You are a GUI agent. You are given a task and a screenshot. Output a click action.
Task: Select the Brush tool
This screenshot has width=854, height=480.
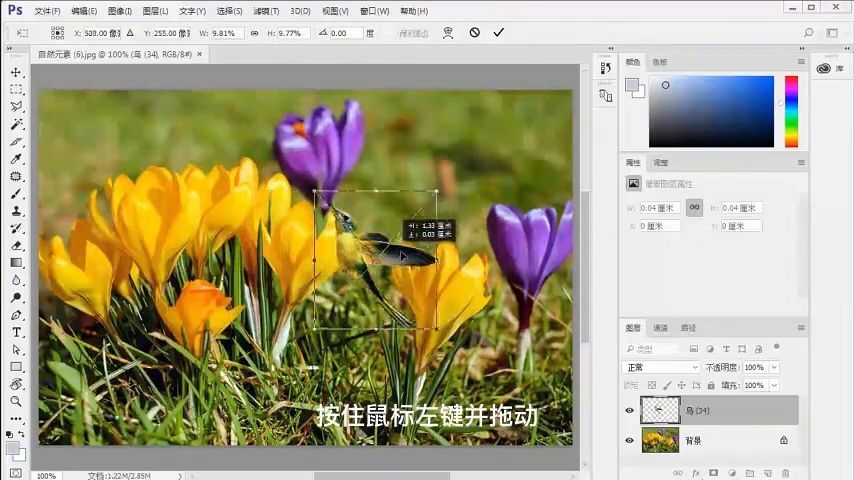16,193
